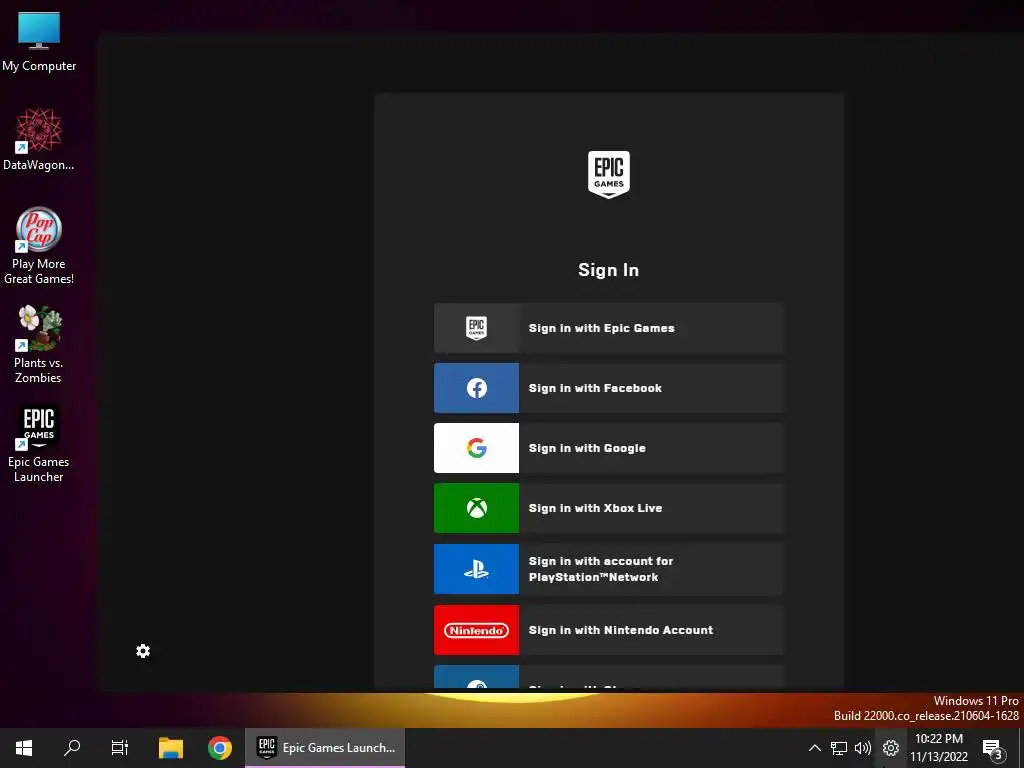1024x768 pixels.
Task: Open notification center with 3 alerts
Action: tap(993, 748)
